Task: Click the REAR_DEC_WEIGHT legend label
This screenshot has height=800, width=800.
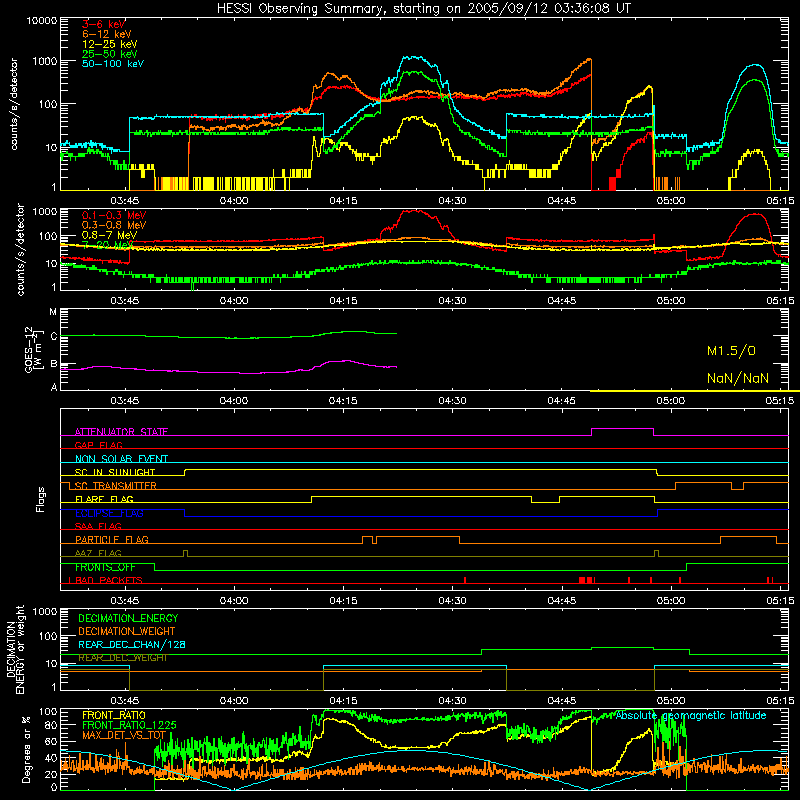Action: (122, 658)
